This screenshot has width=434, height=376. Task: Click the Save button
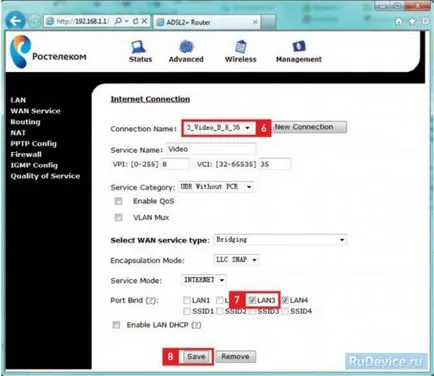(x=196, y=357)
